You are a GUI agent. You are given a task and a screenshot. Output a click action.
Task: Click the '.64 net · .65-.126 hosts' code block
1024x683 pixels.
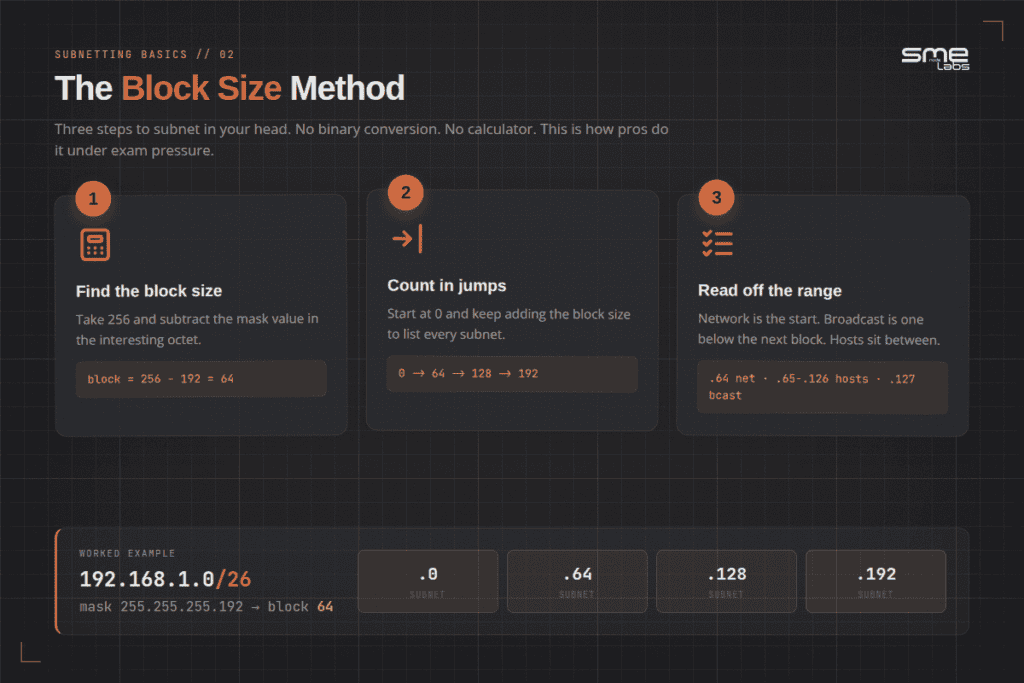pos(822,387)
